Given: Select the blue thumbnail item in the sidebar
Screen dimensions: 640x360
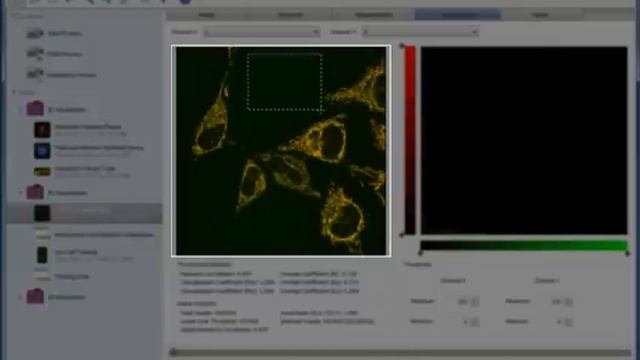Looking at the screenshot, I should click(42, 151).
